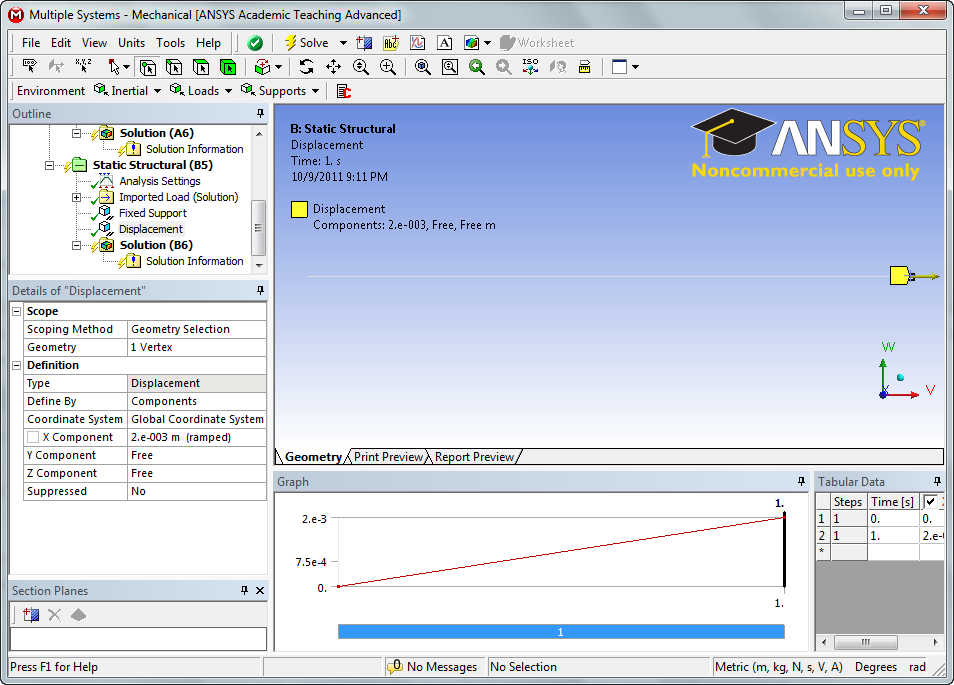Open the Extend Selection dropdown
Screen dimensions: 954x685
click(x=279, y=67)
